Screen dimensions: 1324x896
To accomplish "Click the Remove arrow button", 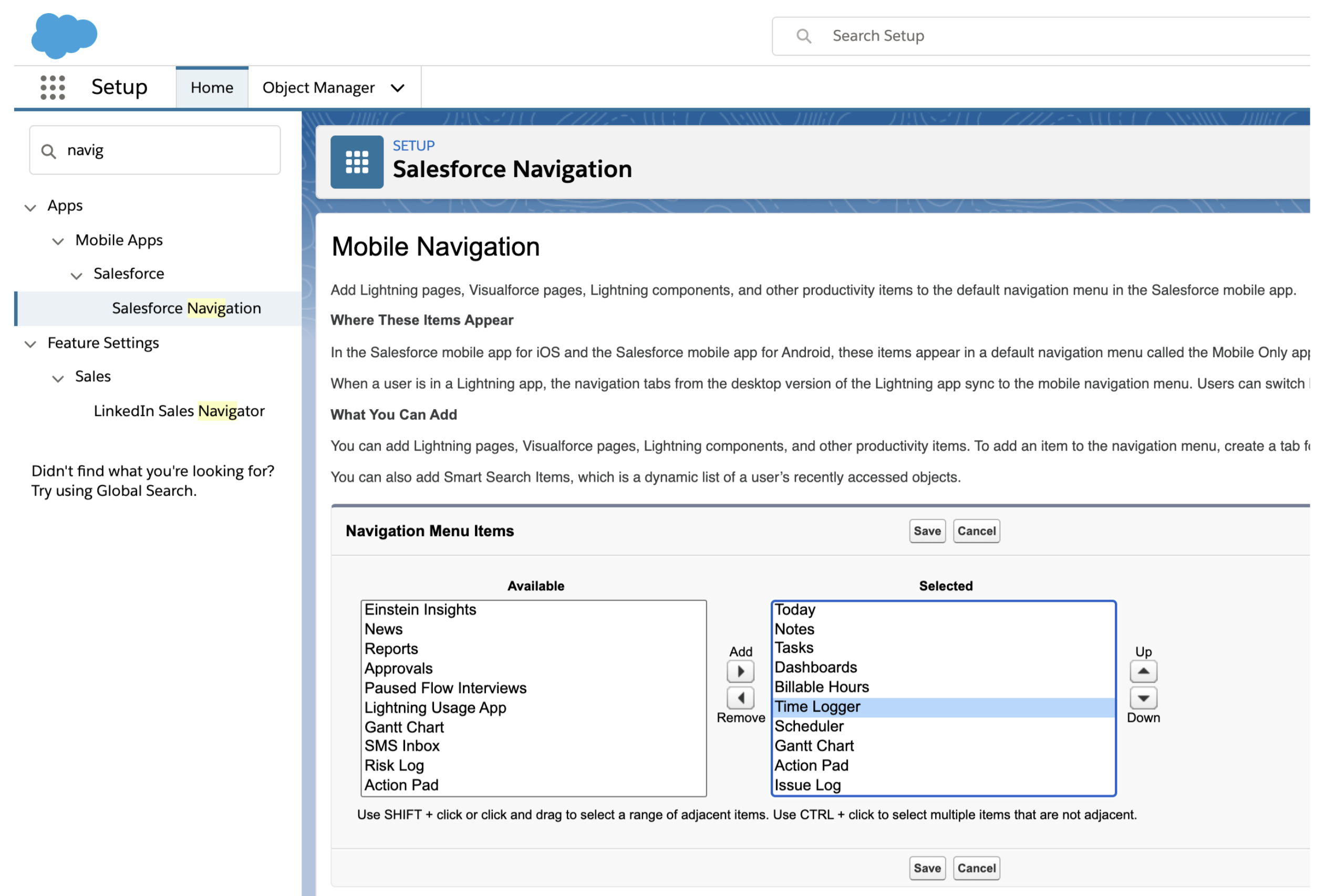I will coord(740,698).
